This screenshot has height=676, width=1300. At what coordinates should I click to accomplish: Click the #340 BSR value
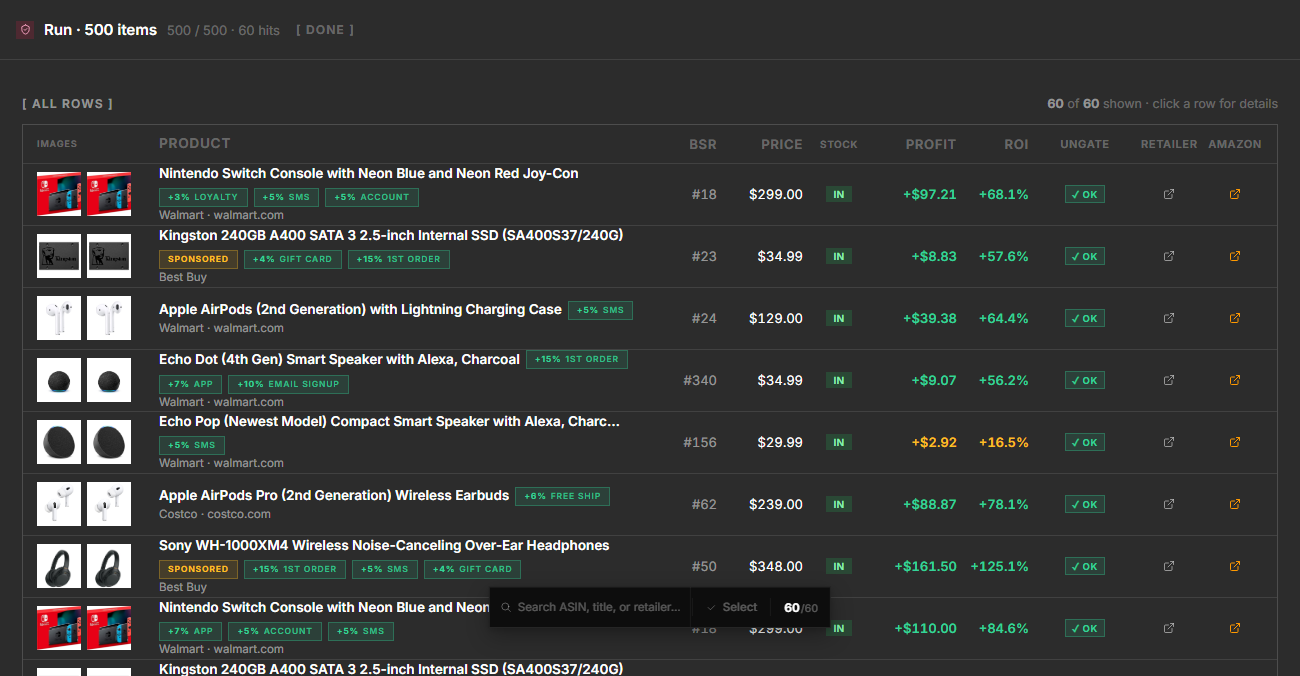coord(700,380)
